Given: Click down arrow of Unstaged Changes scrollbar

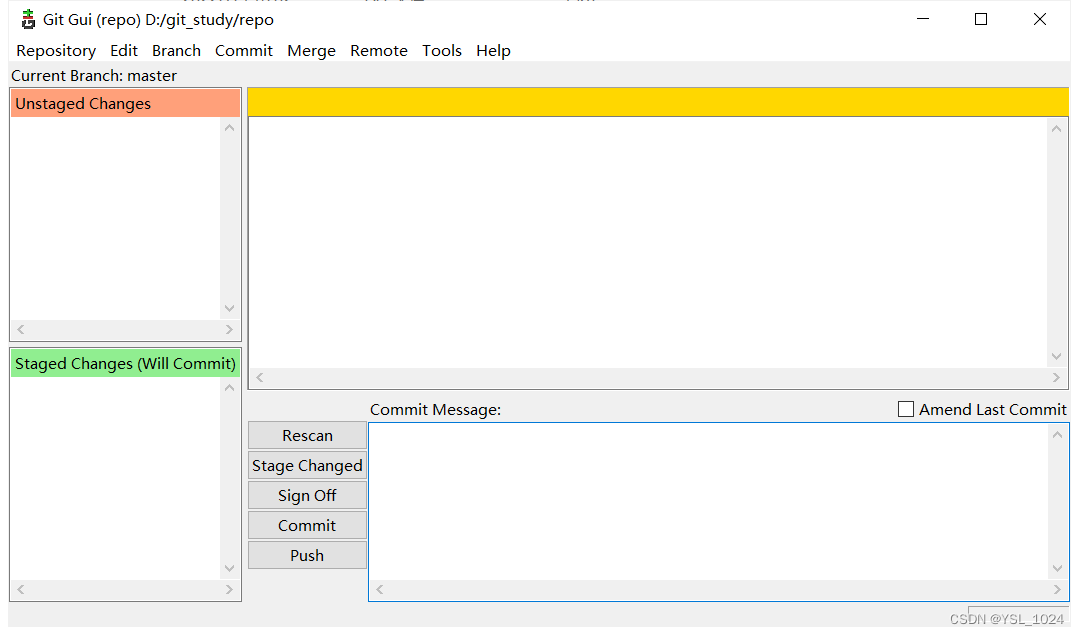Looking at the screenshot, I should (x=230, y=308).
